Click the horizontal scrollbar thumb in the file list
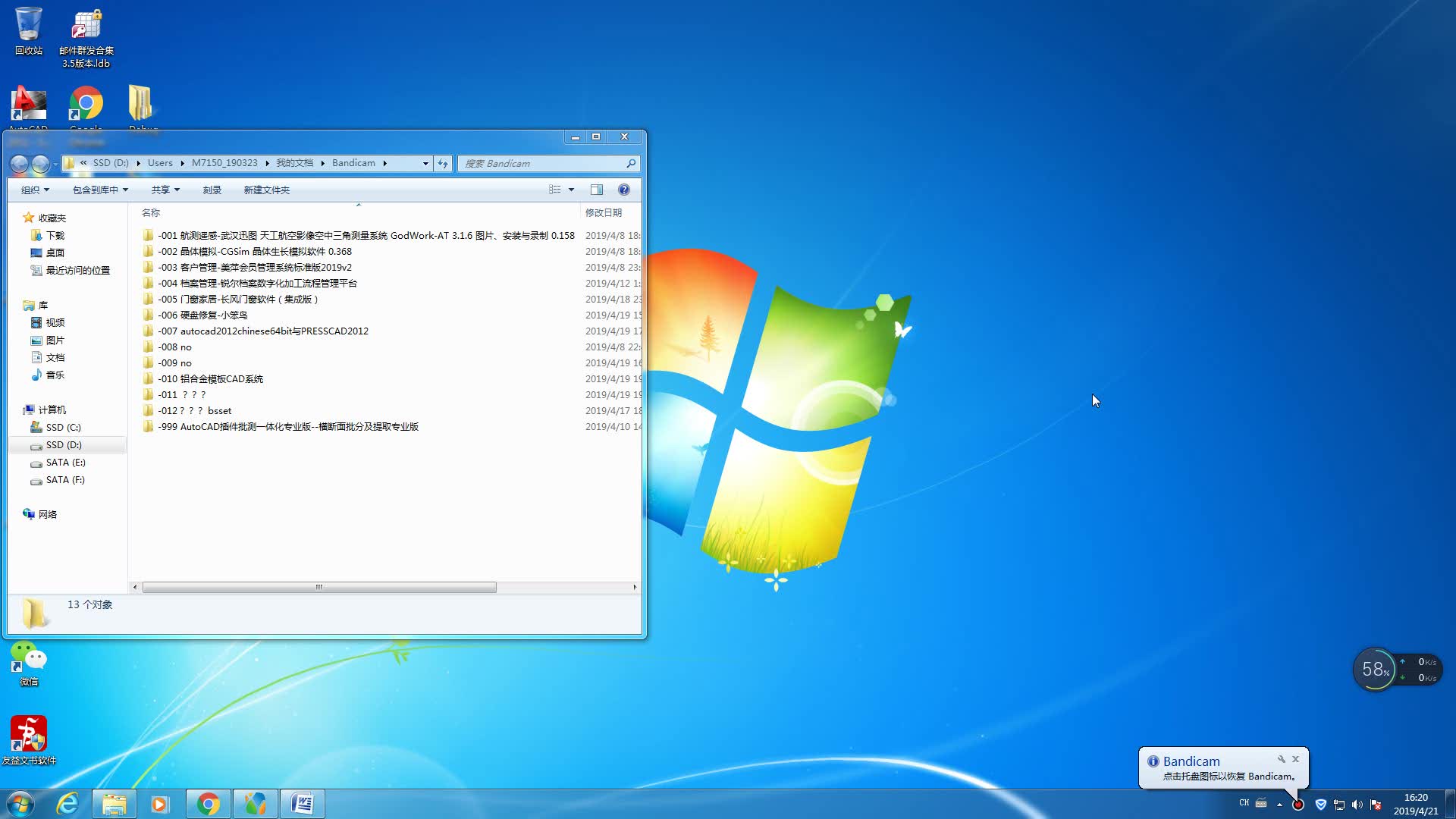The width and height of the screenshot is (1456, 819). tap(319, 587)
